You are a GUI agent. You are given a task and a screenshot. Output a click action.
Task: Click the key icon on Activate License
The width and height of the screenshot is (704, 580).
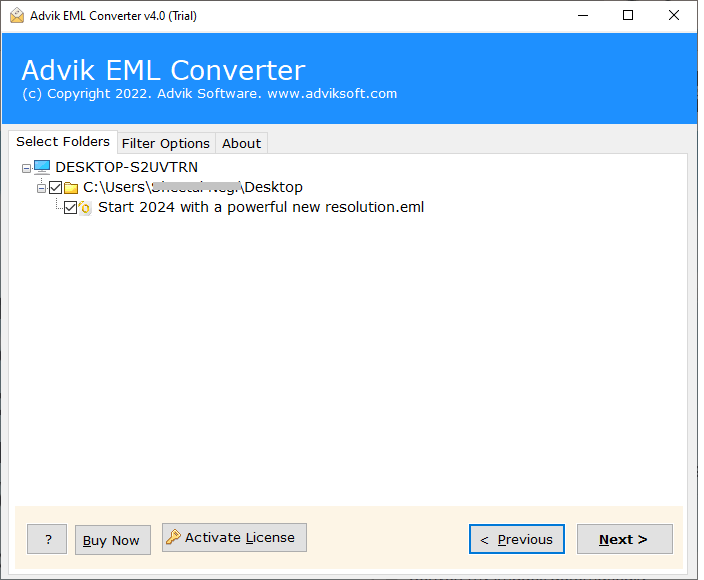(x=173, y=537)
